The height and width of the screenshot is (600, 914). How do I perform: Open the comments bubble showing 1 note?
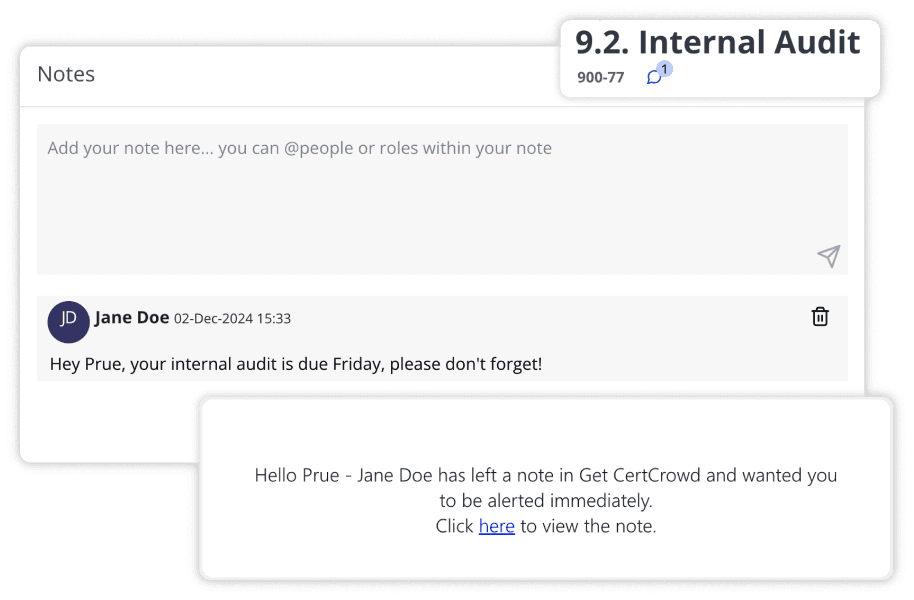655,75
